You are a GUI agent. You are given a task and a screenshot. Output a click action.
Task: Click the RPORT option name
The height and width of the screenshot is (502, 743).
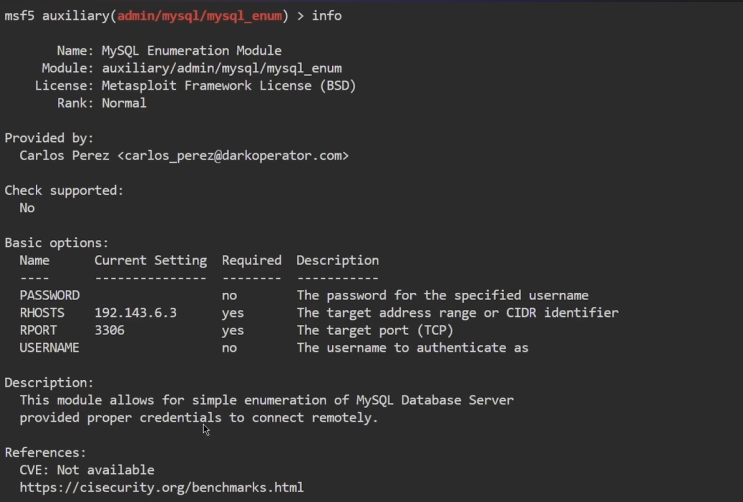pos(38,330)
